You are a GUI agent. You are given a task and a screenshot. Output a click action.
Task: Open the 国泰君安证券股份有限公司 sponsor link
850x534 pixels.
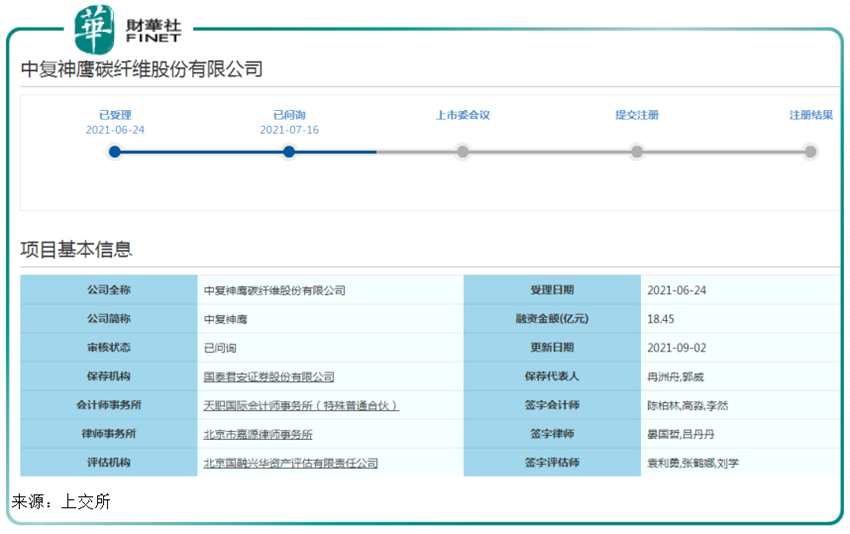click(269, 377)
